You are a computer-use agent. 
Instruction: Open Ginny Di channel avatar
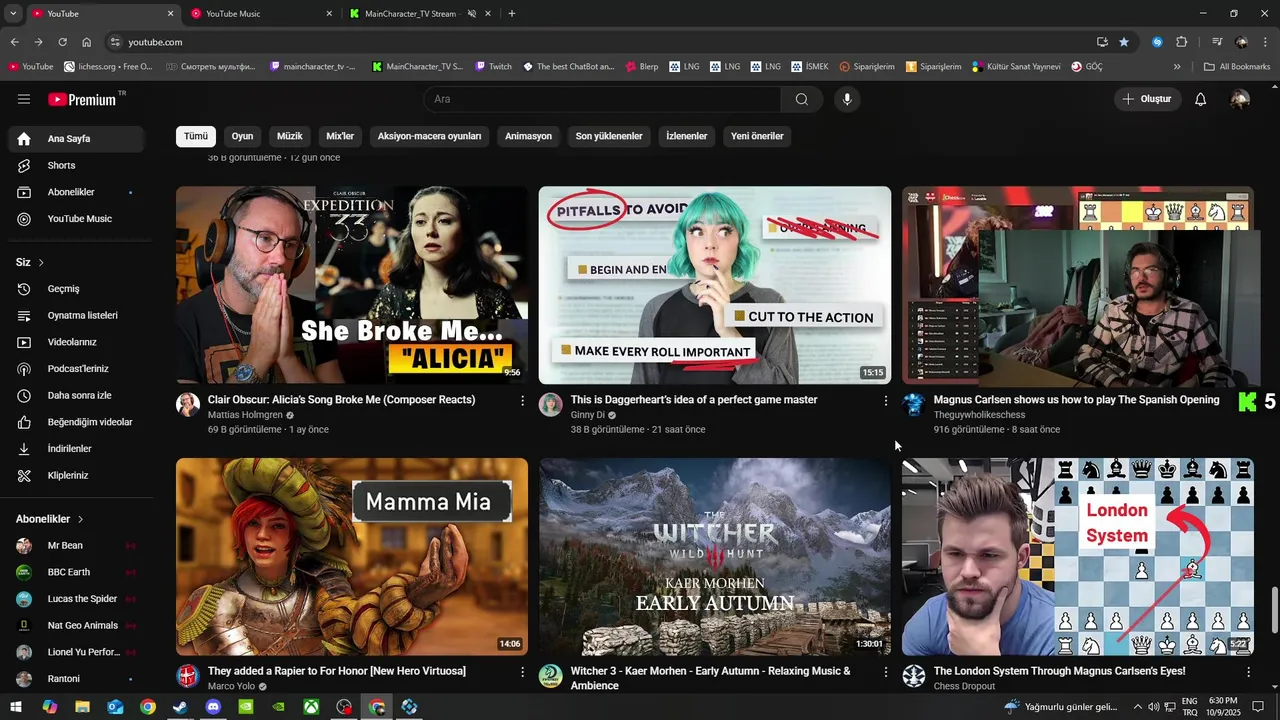(x=550, y=404)
